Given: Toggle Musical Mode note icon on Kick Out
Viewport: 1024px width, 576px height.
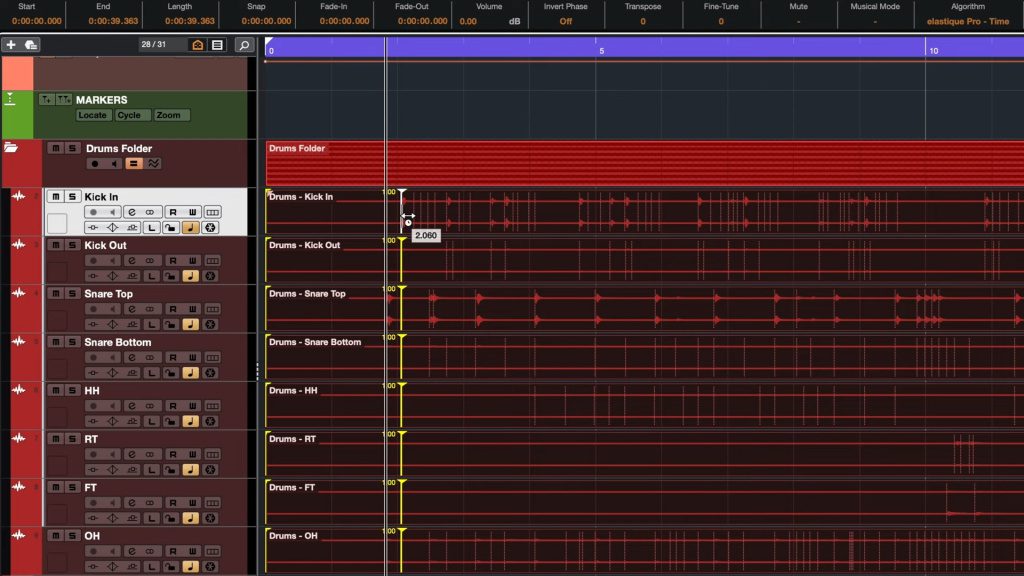Looking at the screenshot, I should click(x=191, y=277).
